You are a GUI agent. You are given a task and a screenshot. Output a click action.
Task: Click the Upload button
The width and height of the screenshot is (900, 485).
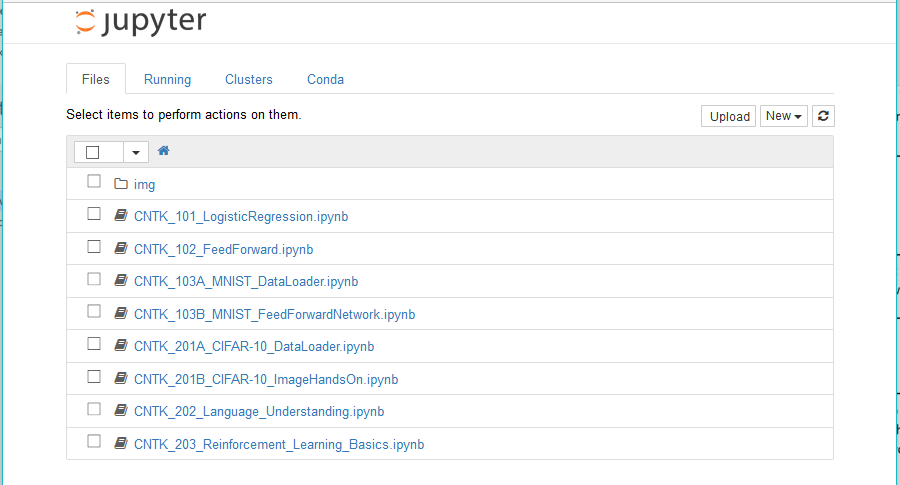(729, 116)
